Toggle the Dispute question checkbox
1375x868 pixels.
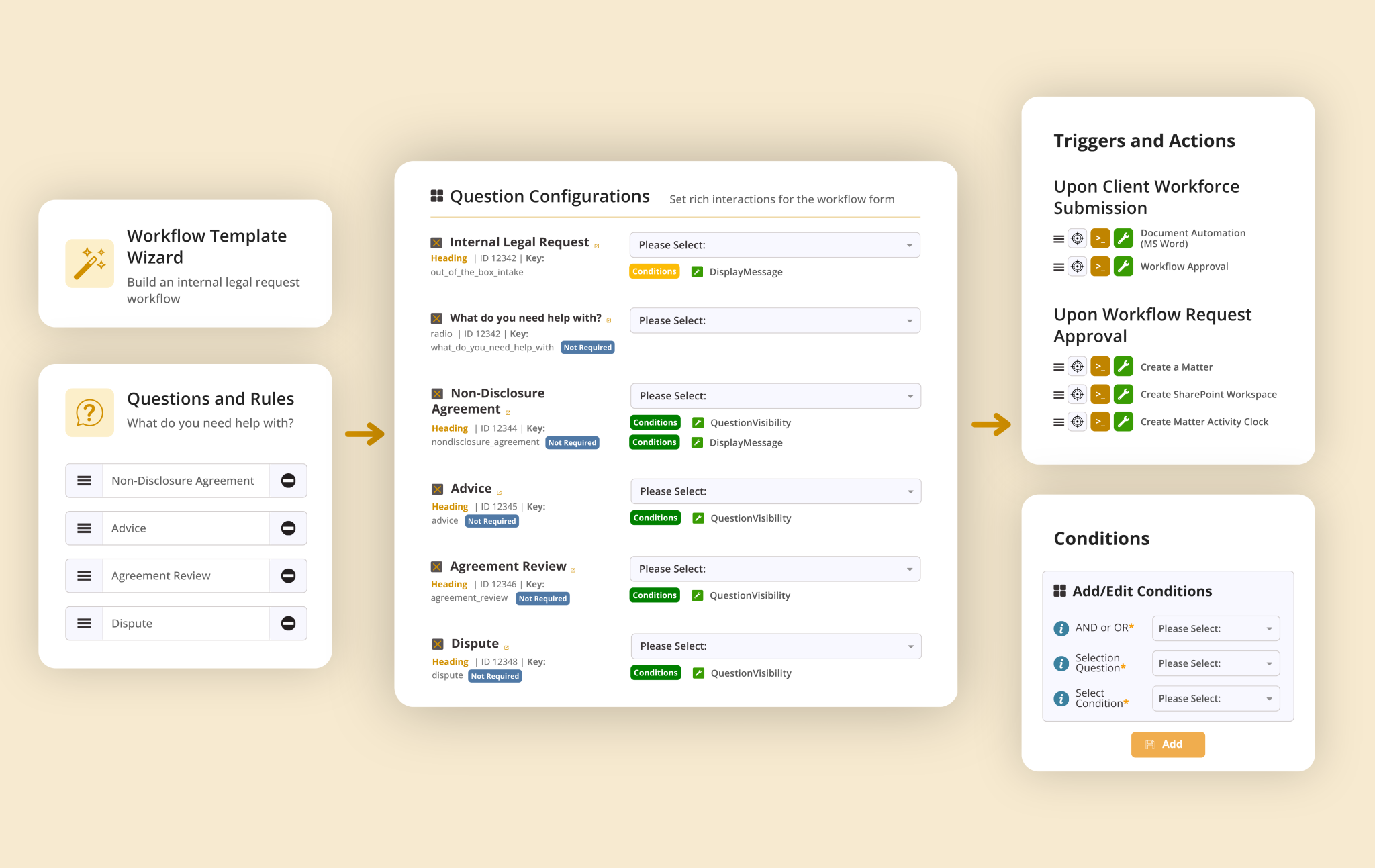point(438,644)
